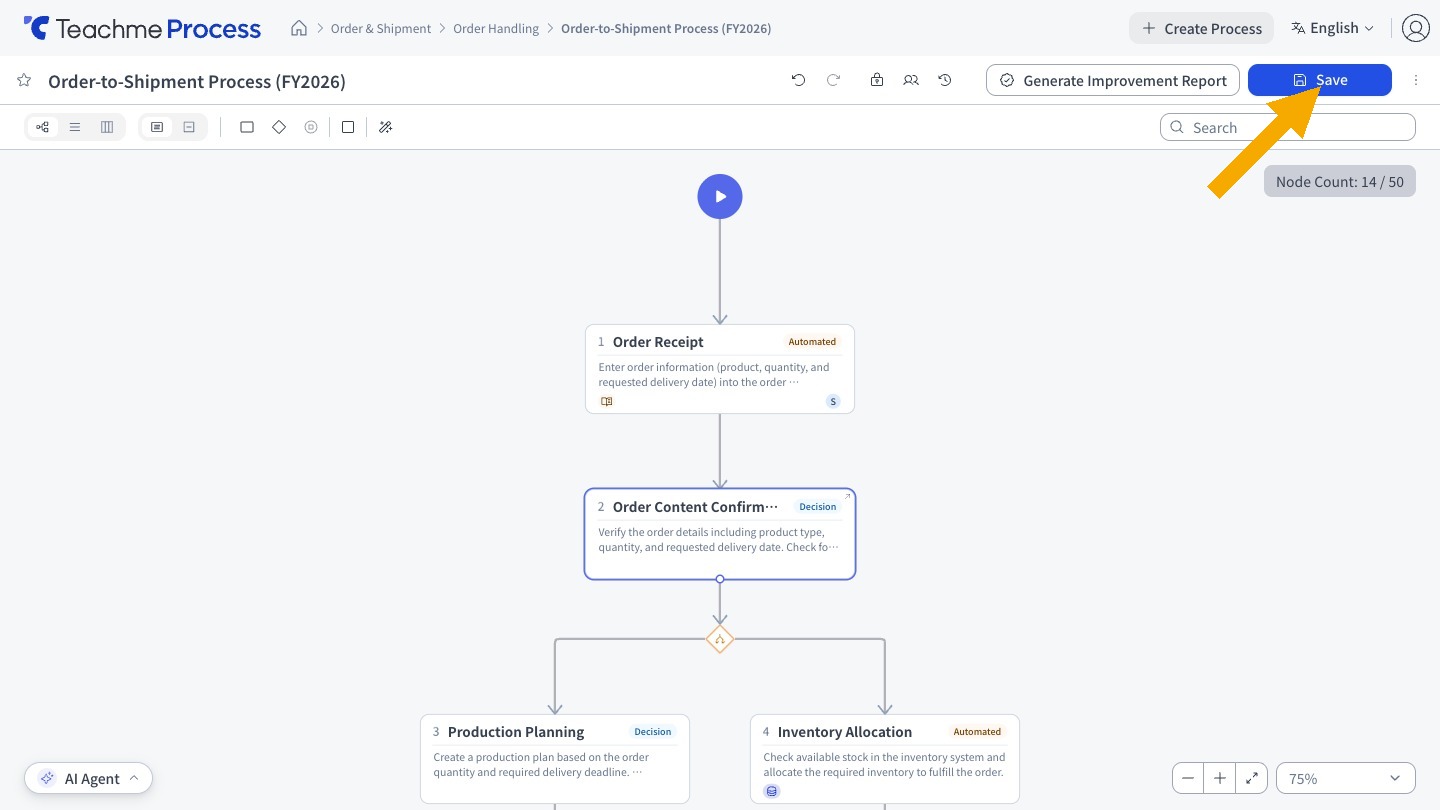Screen dimensions: 1440x810
Task: Select the Inventory Allocation node title
Action: point(845,732)
